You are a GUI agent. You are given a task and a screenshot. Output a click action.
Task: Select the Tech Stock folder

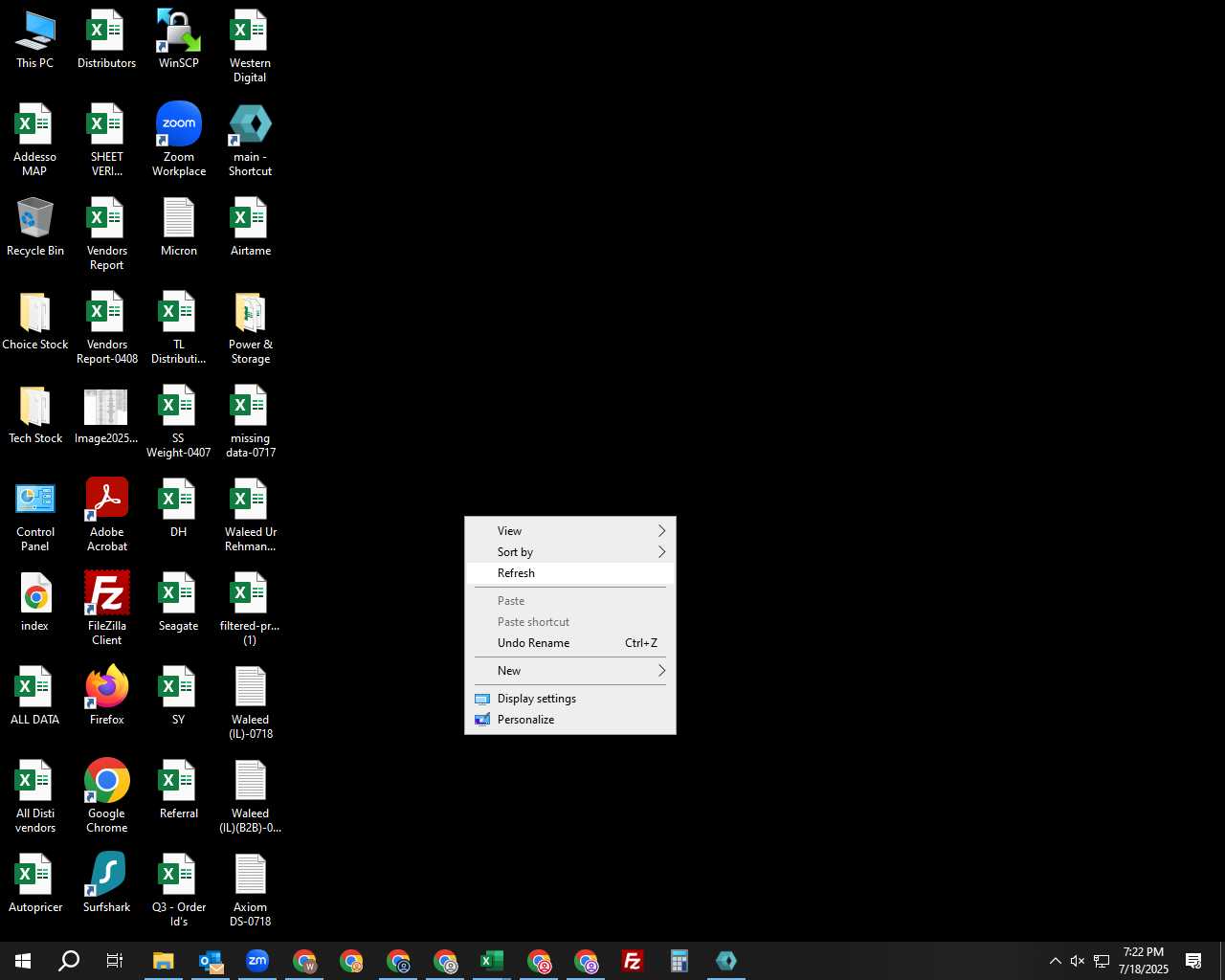click(x=35, y=415)
